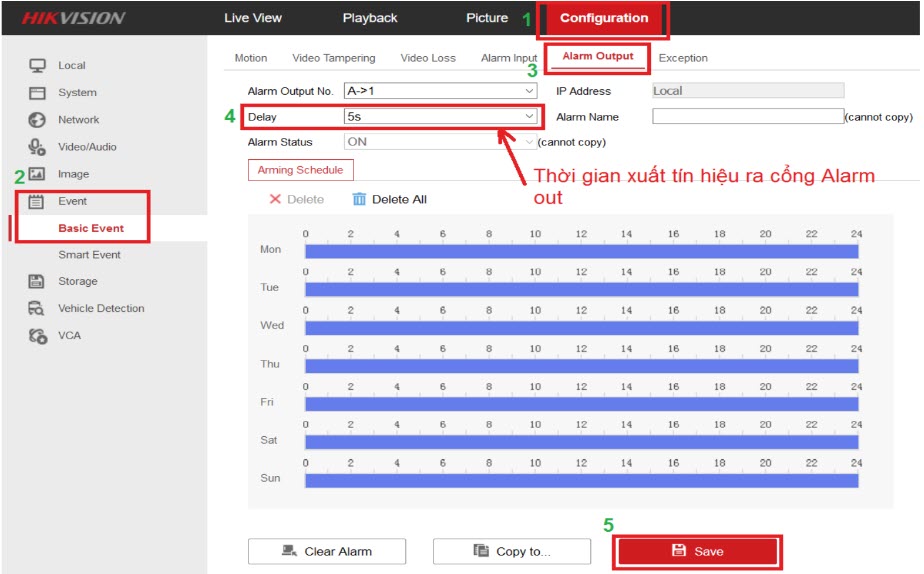Click the Vehicle Detection icon

point(37,309)
